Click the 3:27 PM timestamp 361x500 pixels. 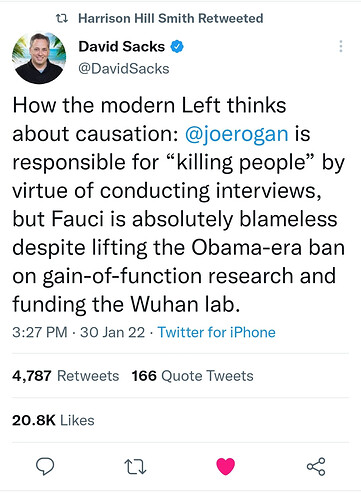point(40,332)
